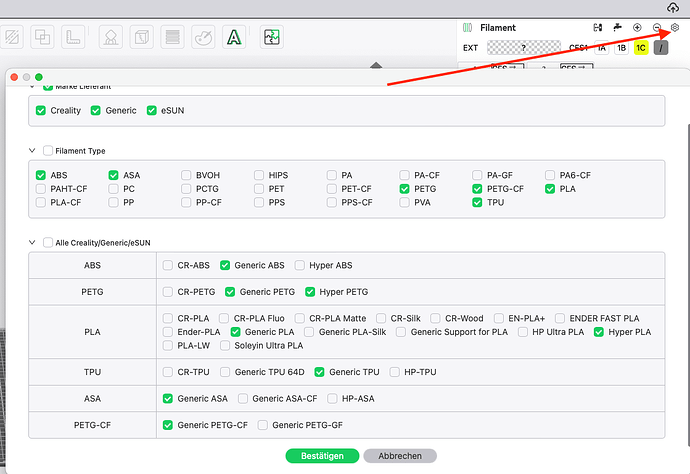The height and width of the screenshot is (474, 690).
Task: Select the puzzle piece assembly tool
Action: (x=272, y=37)
